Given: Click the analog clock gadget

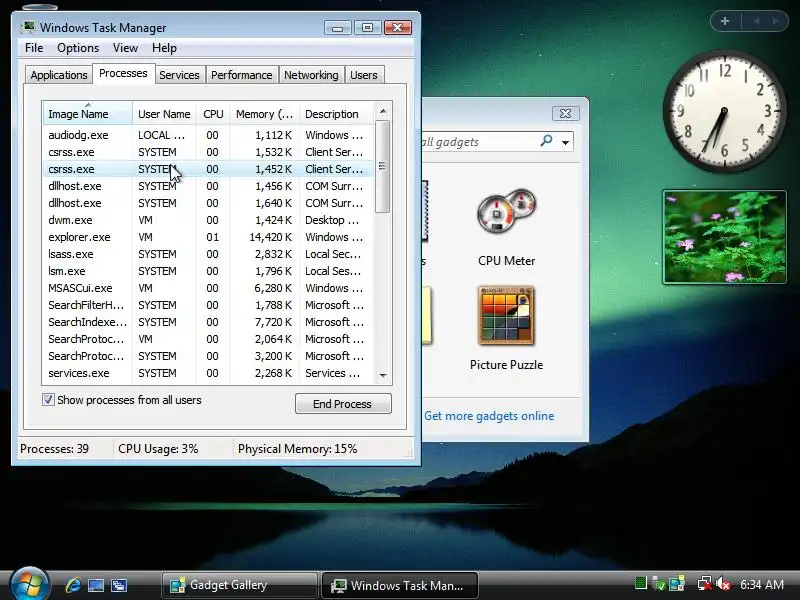Looking at the screenshot, I should (x=724, y=109).
